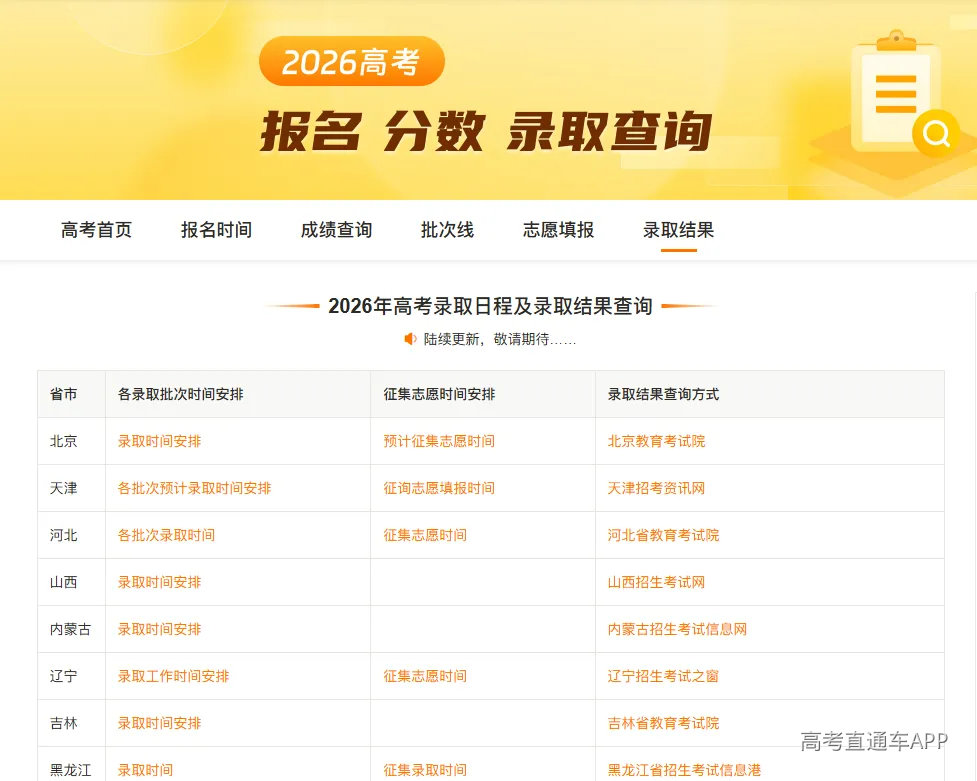977x781 pixels.
Task: Click the orange speaker notice icon
Action: [x=410, y=339]
